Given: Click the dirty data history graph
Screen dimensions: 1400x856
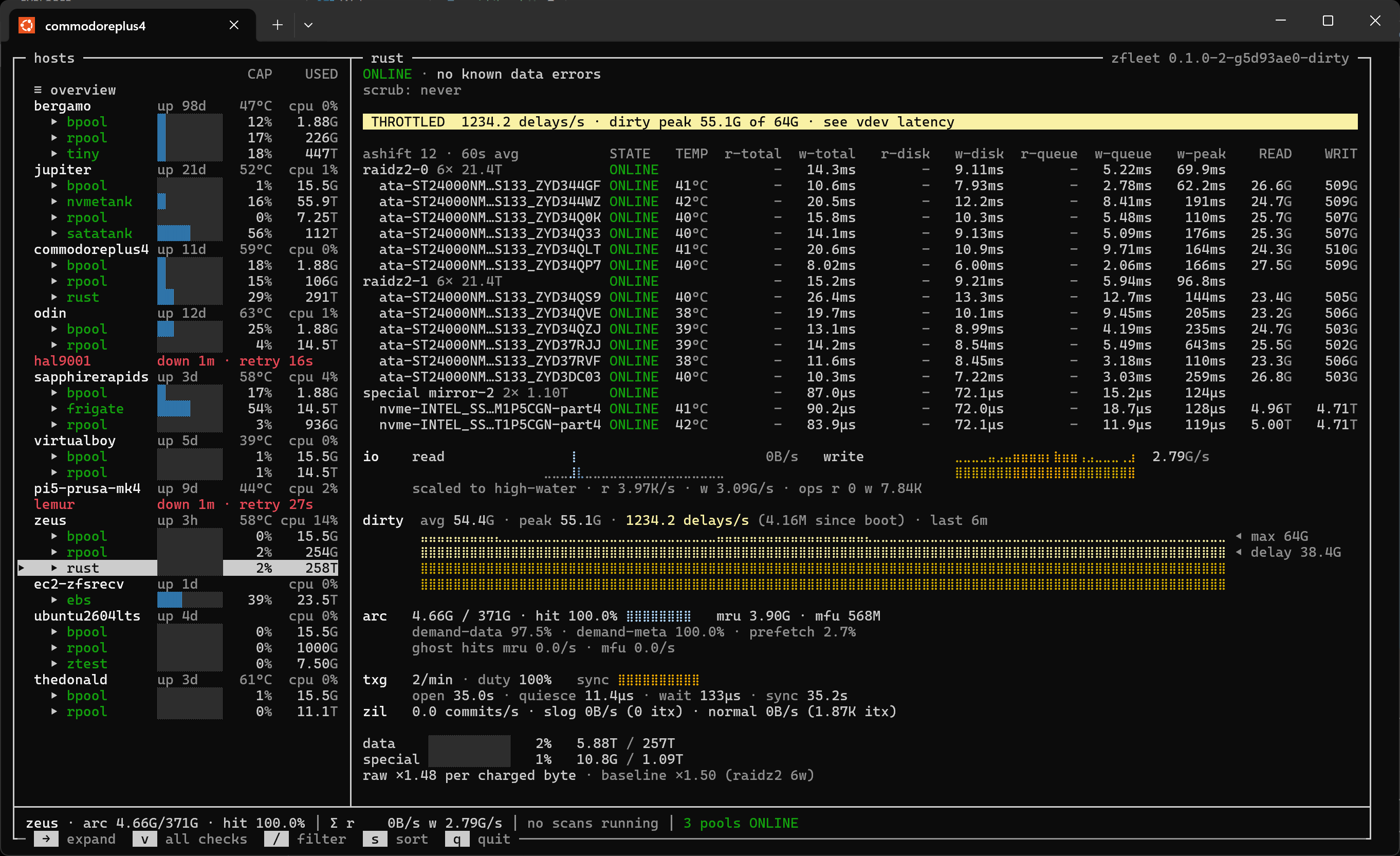Looking at the screenshot, I should [823, 563].
